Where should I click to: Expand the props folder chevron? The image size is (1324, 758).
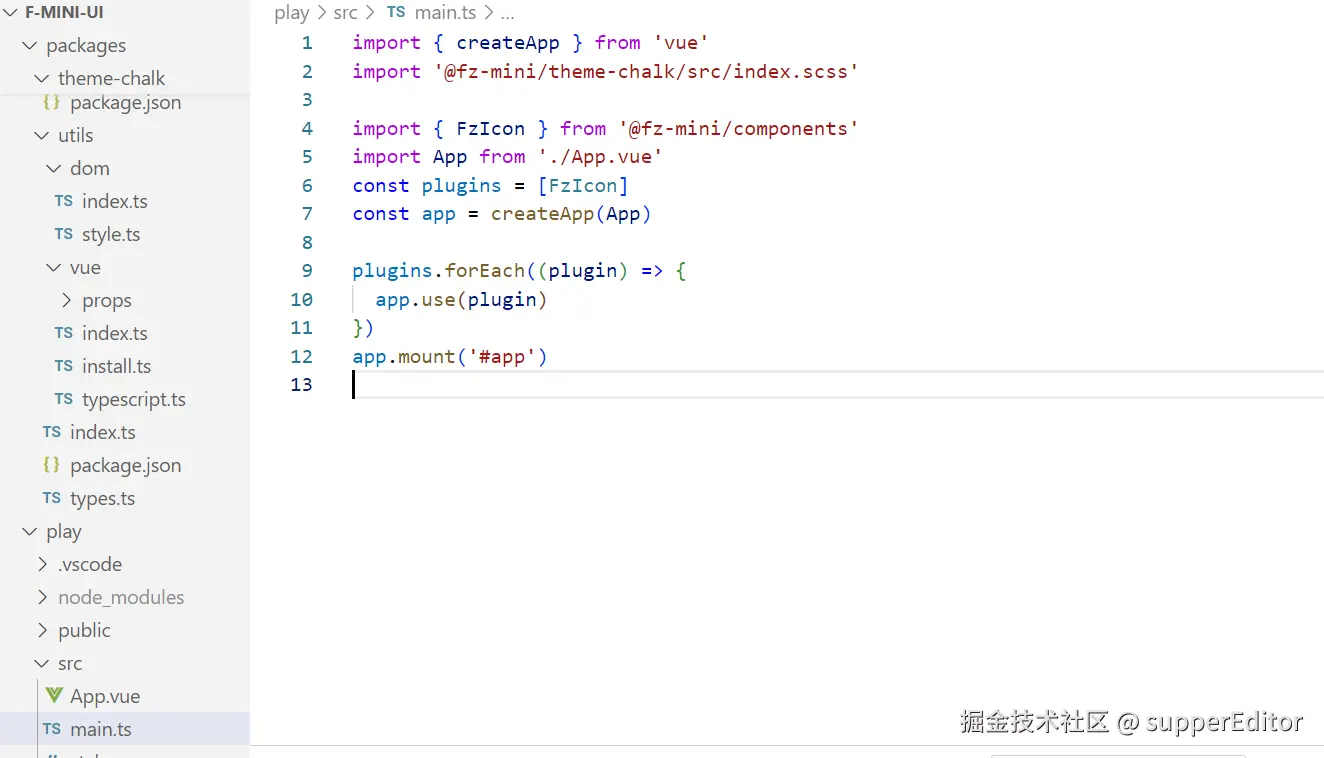(x=66, y=300)
